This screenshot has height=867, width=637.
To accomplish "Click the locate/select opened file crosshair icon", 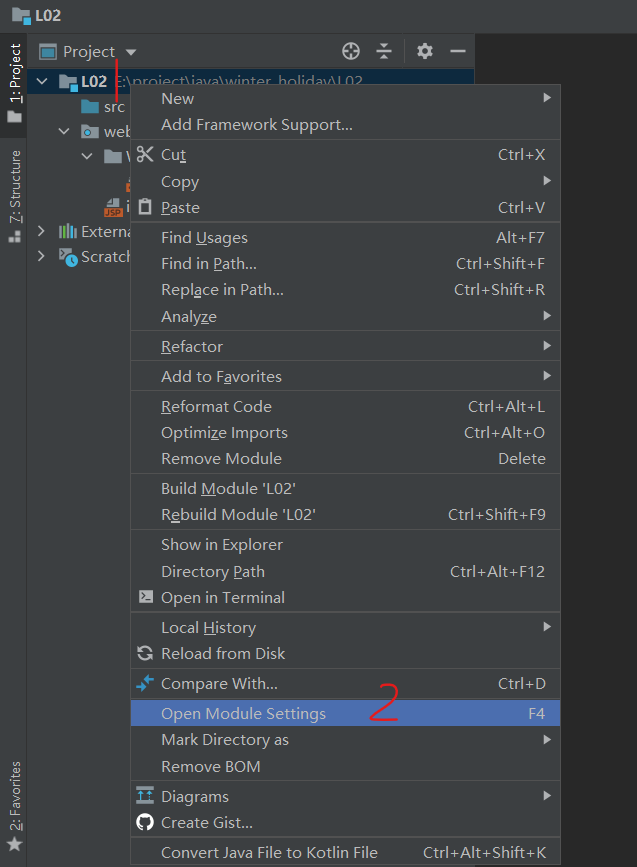I will point(351,51).
